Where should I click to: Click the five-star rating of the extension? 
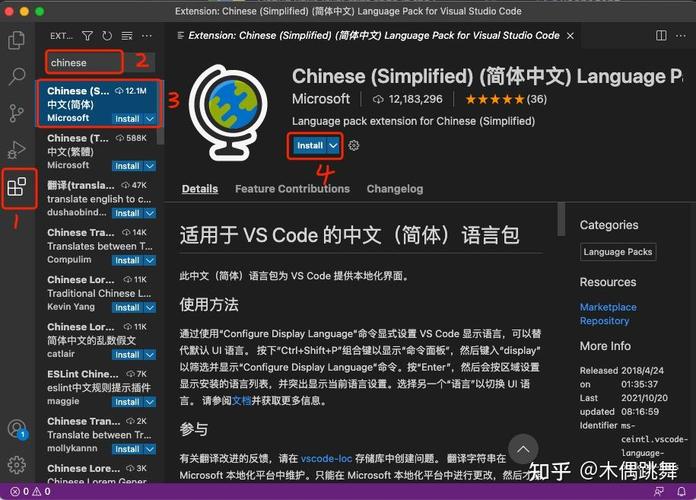point(494,99)
